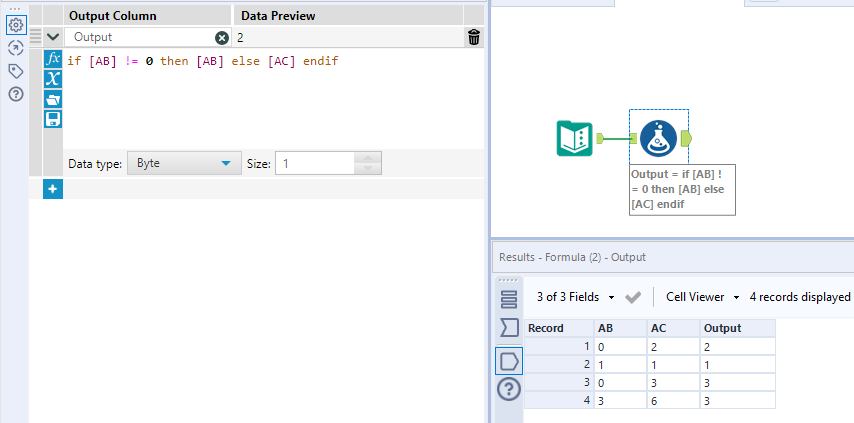Open Configuration gear icon in sidebar
The image size is (854, 423).
16,25
